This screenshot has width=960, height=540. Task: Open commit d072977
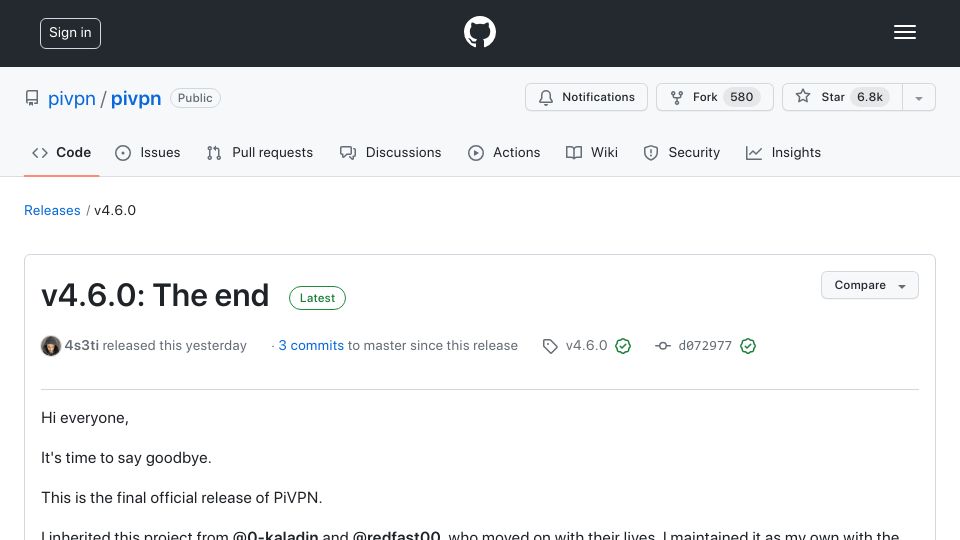(705, 345)
